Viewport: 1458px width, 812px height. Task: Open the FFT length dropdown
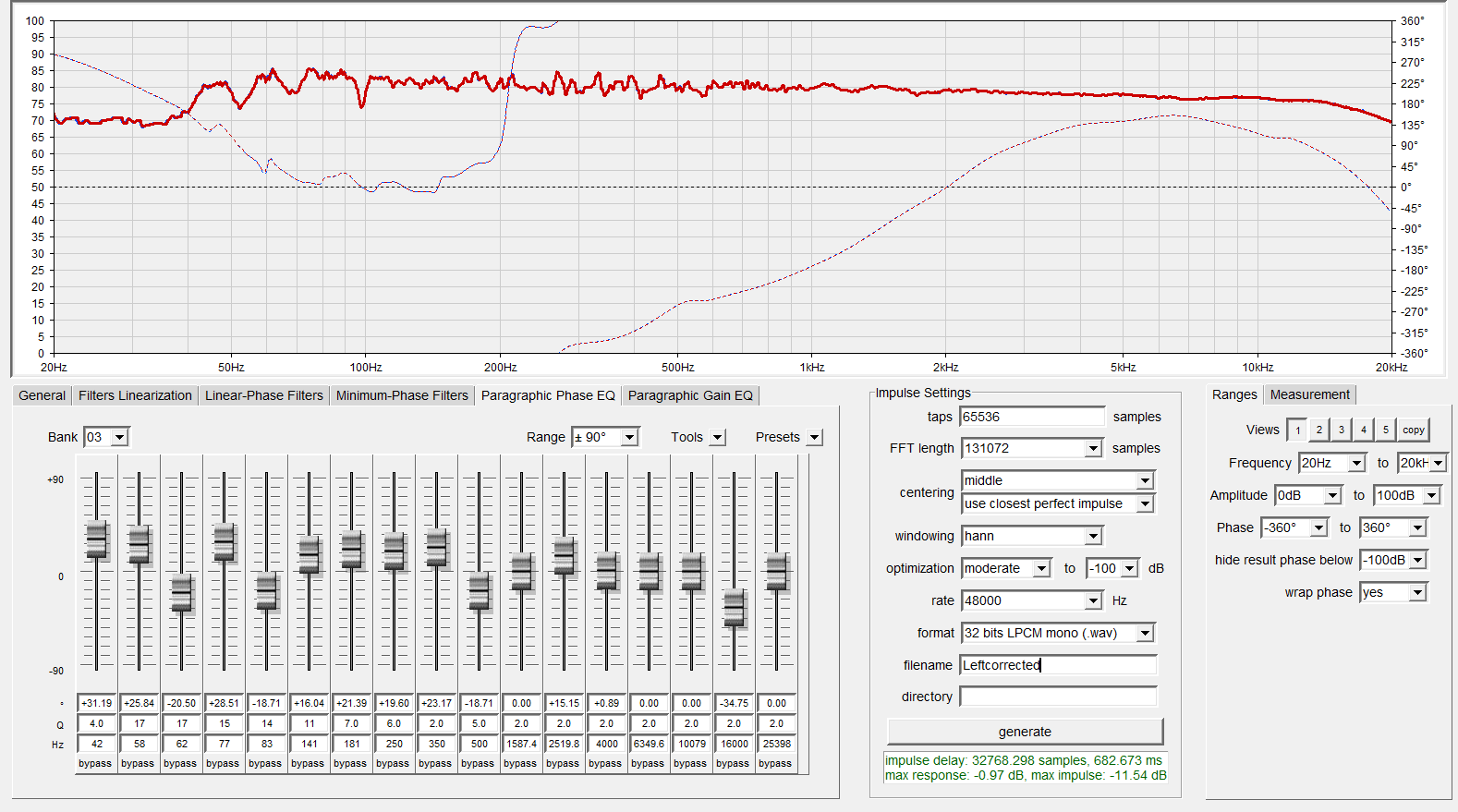click(x=1093, y=448)
